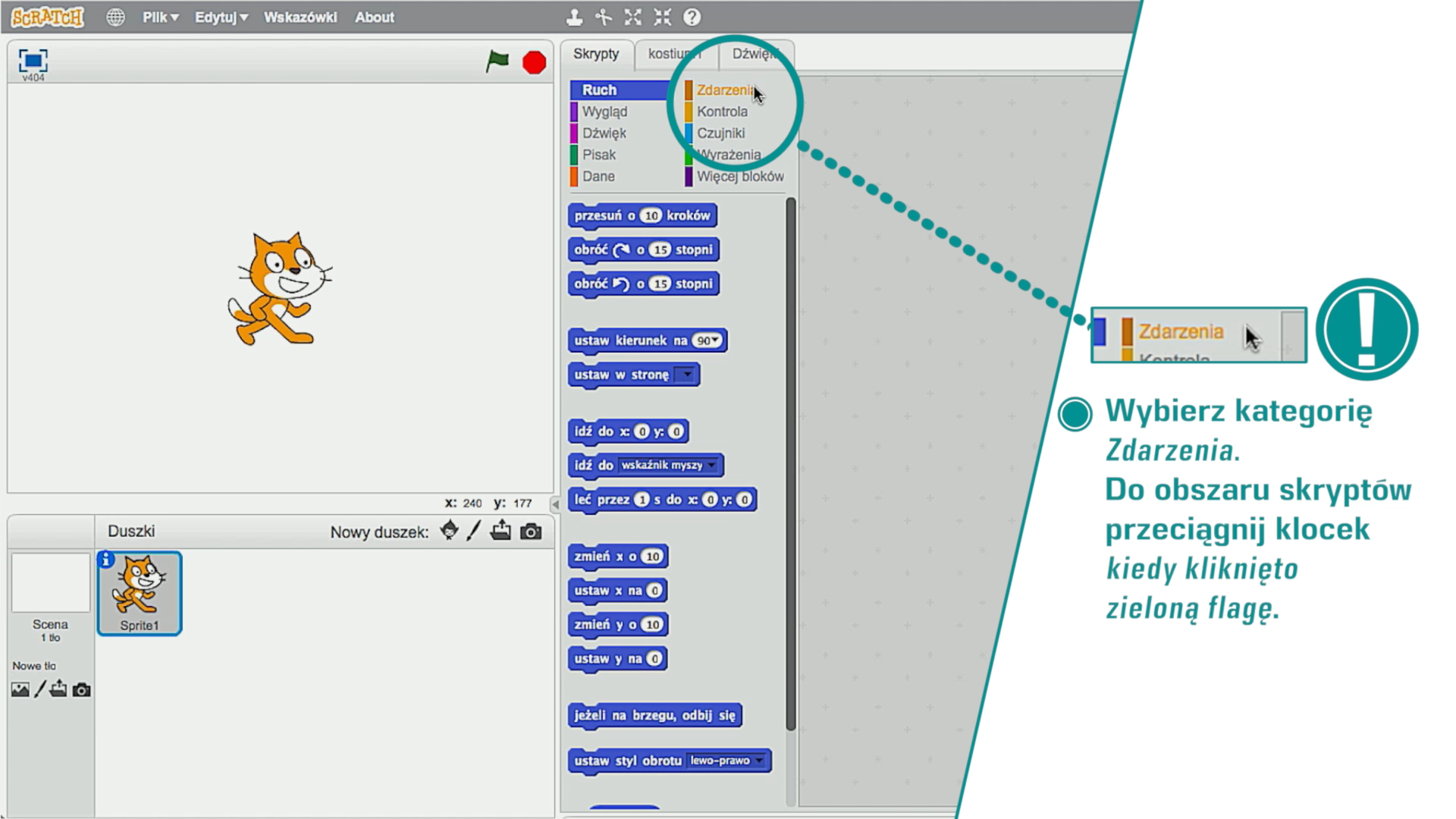Switch to the Kostiumy tab
Image resolution: width=1456 pixels, height=819 pixels.
click(675, 54)
